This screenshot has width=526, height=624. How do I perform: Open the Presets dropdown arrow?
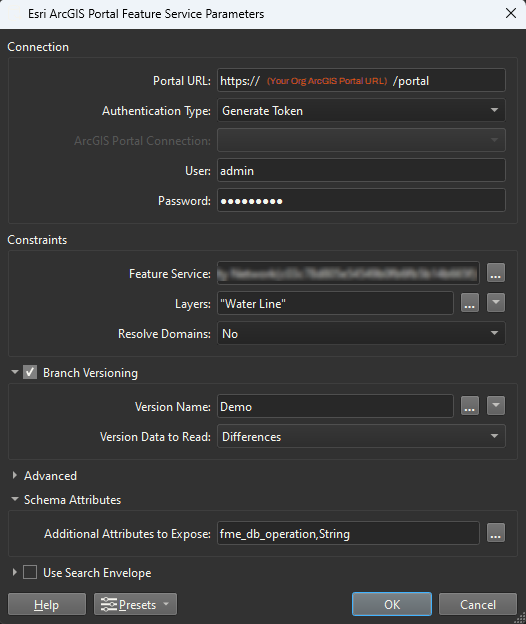pos(166,604)
